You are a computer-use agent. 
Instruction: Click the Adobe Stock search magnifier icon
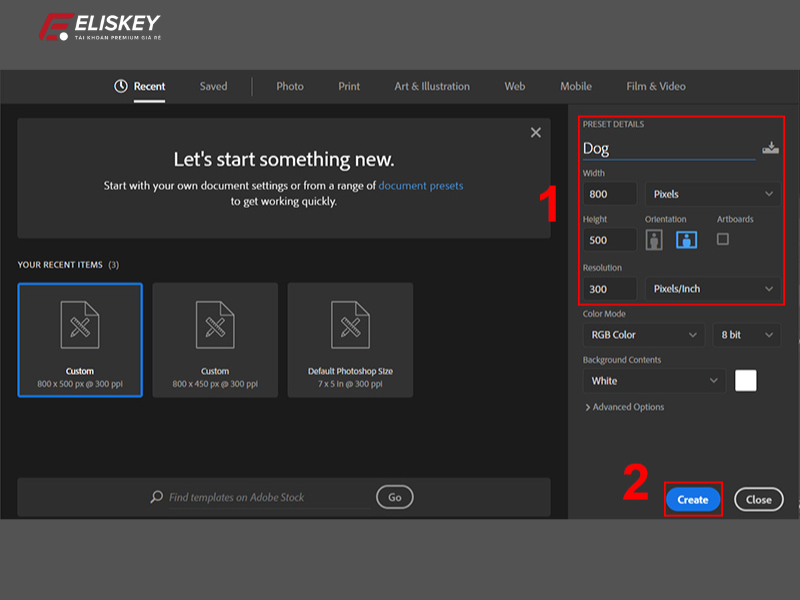point(156,497)
